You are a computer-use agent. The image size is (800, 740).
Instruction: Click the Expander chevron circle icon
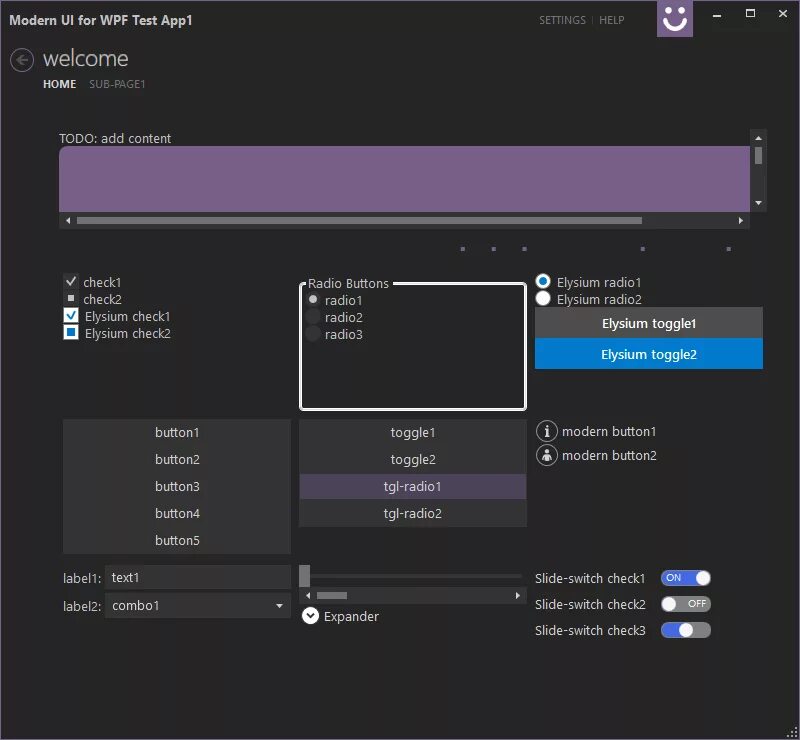310,616
